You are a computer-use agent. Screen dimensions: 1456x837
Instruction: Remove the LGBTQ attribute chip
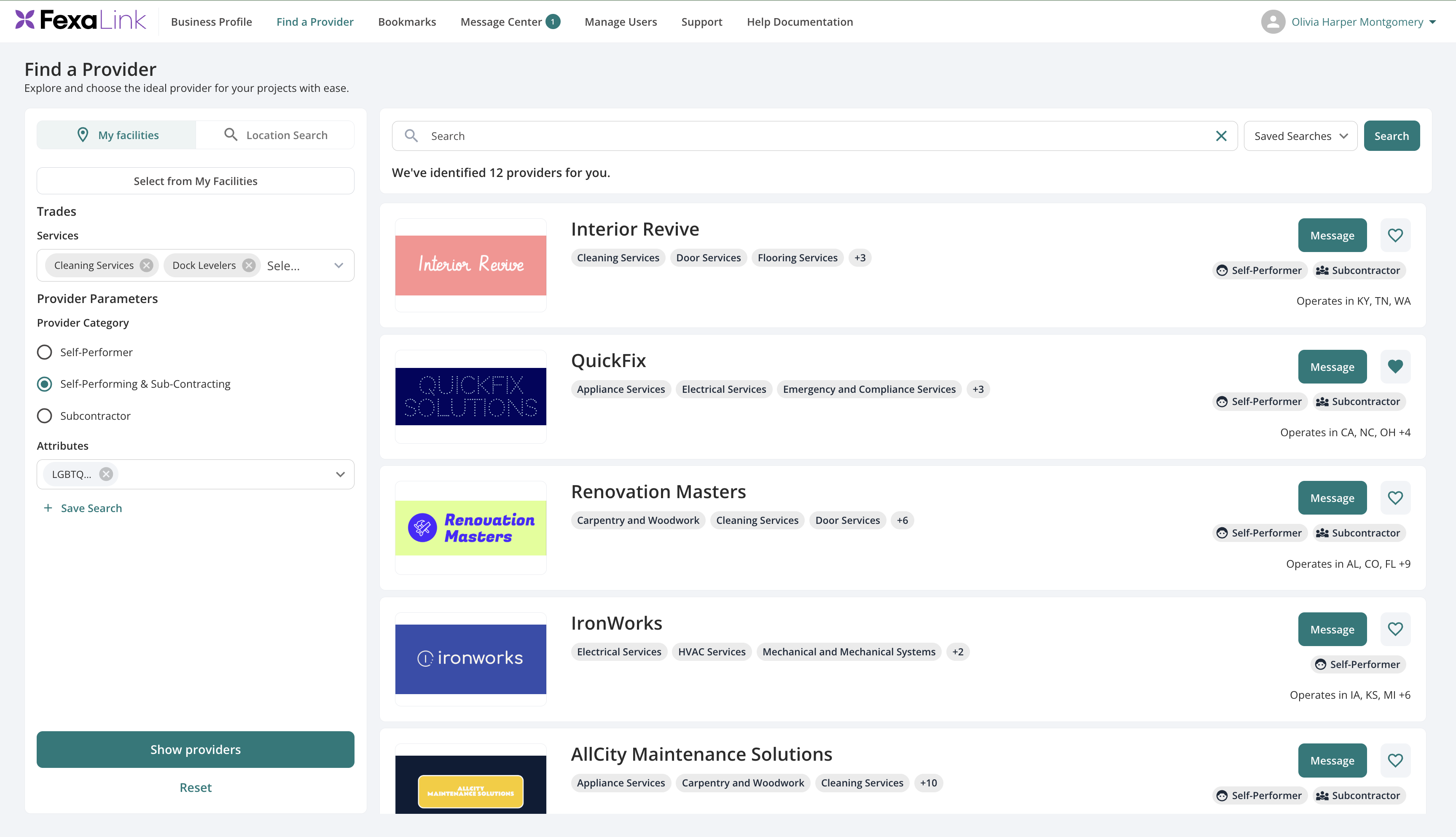(x=106, y=474)
